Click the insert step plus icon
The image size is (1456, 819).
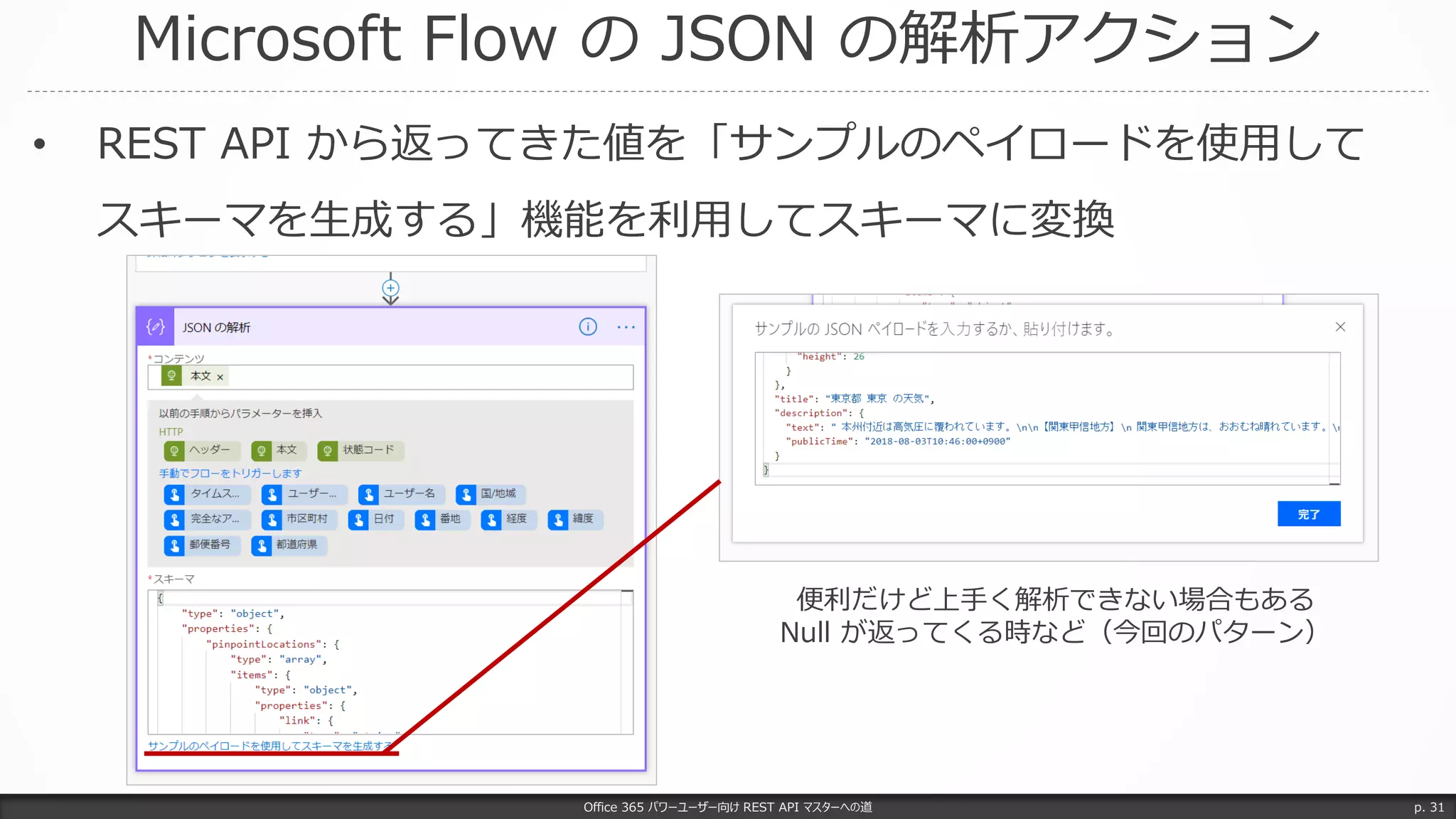click(x=390, y=288)
